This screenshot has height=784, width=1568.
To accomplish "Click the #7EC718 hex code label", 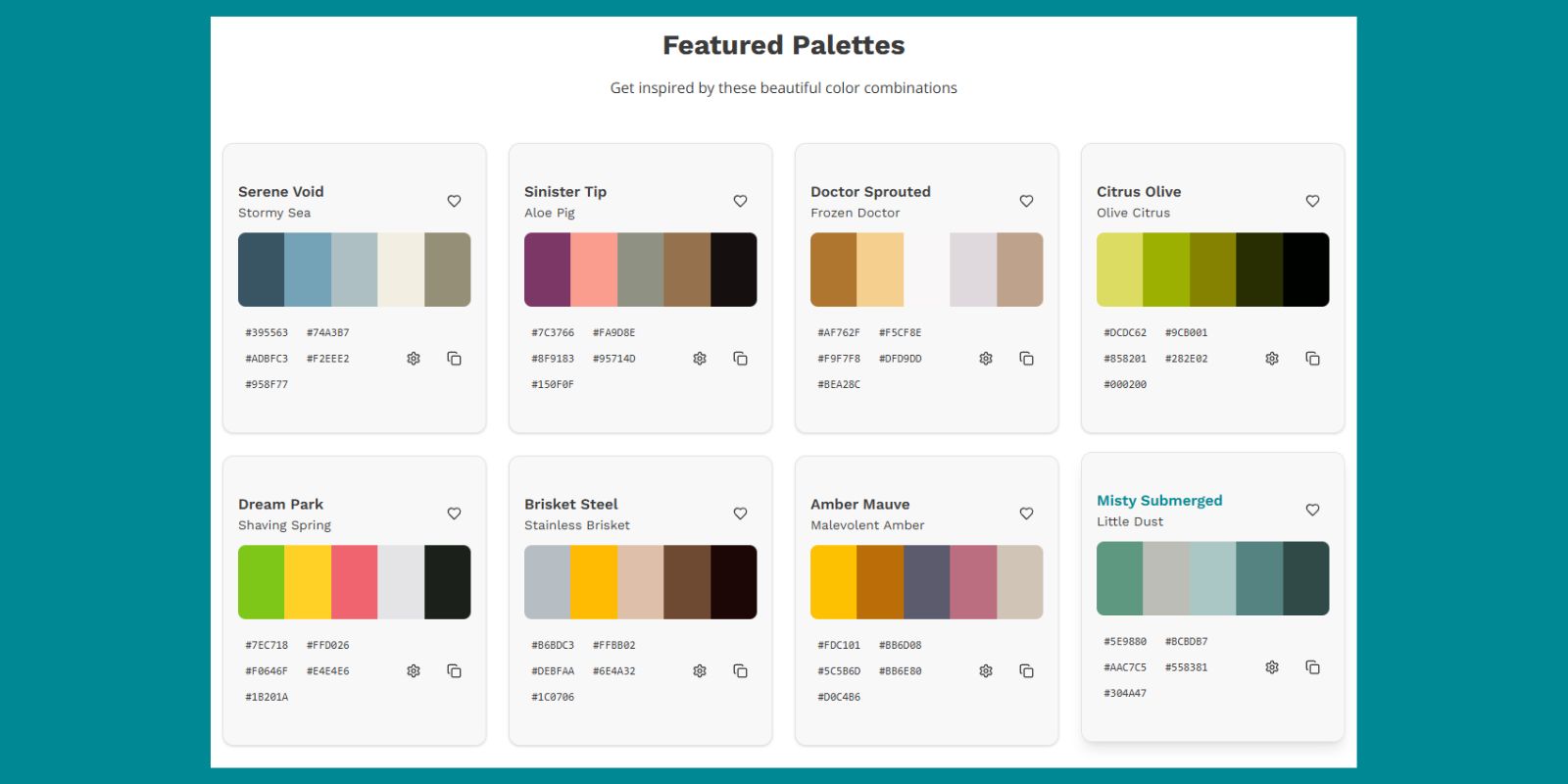I will point(267,646).
